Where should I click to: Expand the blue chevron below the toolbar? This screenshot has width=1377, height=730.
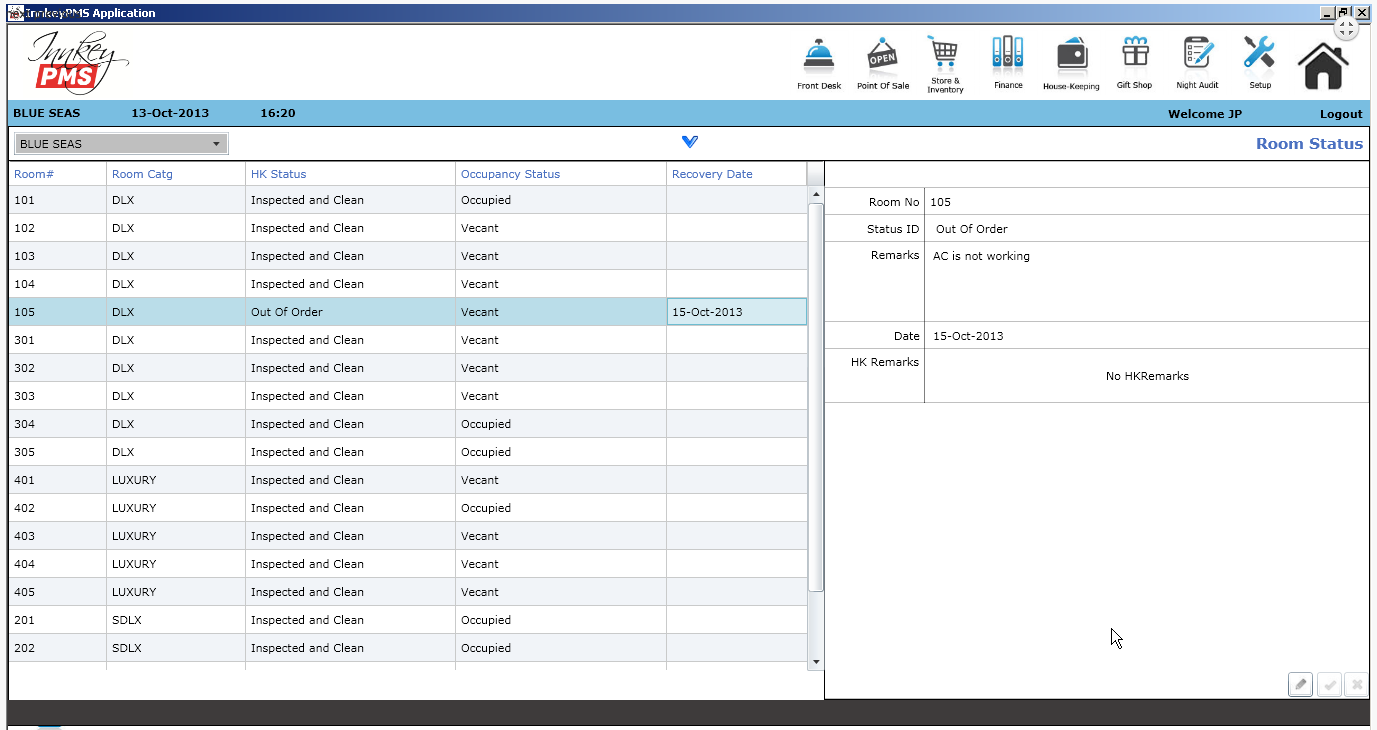tap(689, 141)
